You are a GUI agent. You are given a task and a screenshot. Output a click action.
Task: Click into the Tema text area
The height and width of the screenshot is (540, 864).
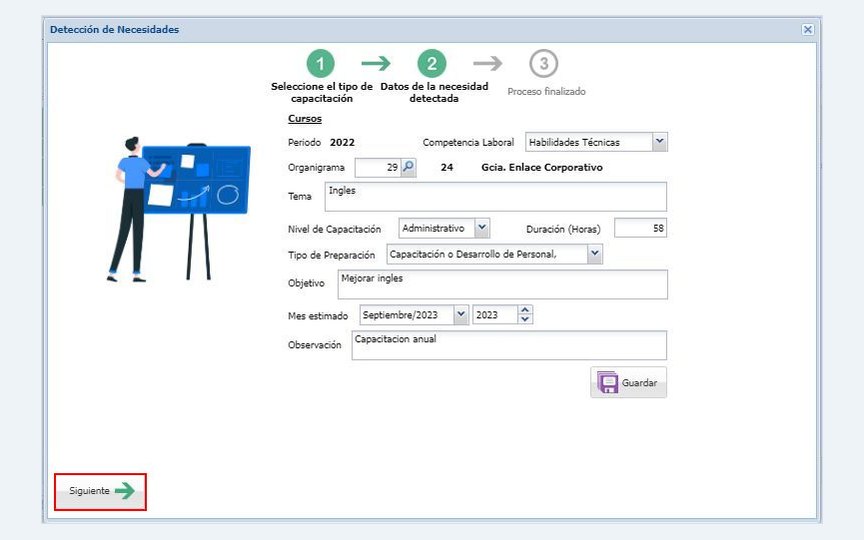[x=495, y=197]
